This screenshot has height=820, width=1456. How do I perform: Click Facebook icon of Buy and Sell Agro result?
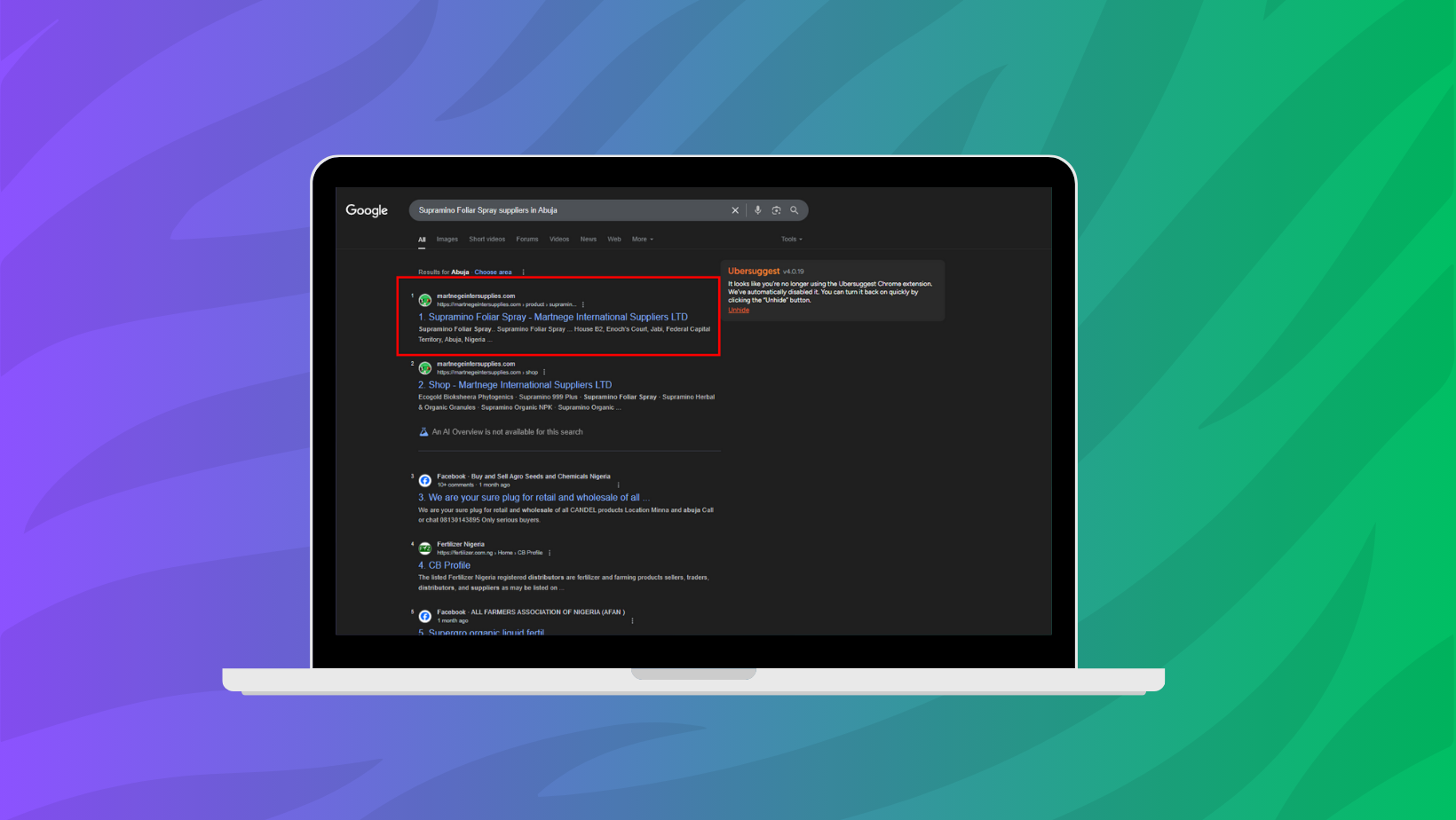click(x=425, y=480)
